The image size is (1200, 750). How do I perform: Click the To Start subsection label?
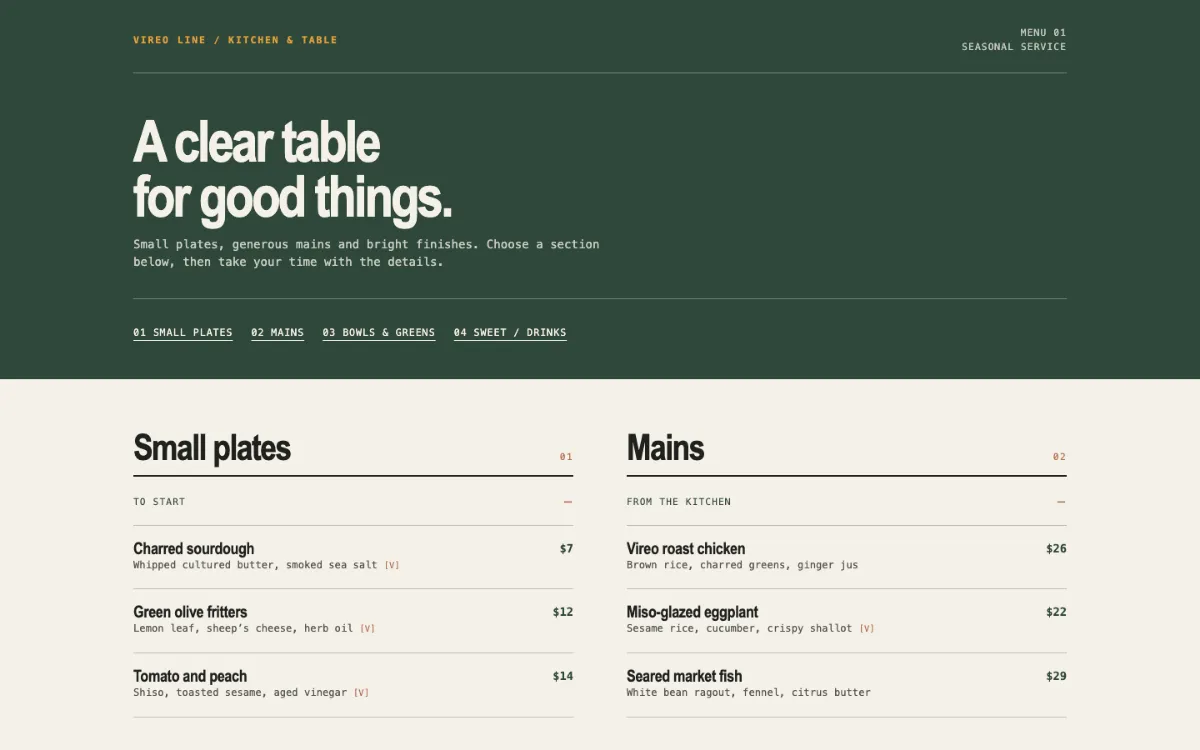click(159, 502)
